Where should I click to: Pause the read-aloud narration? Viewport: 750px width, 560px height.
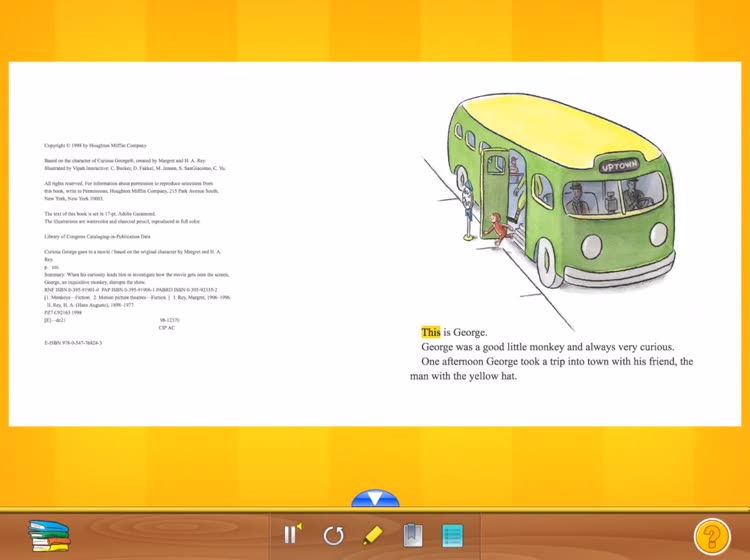[292, 534]
